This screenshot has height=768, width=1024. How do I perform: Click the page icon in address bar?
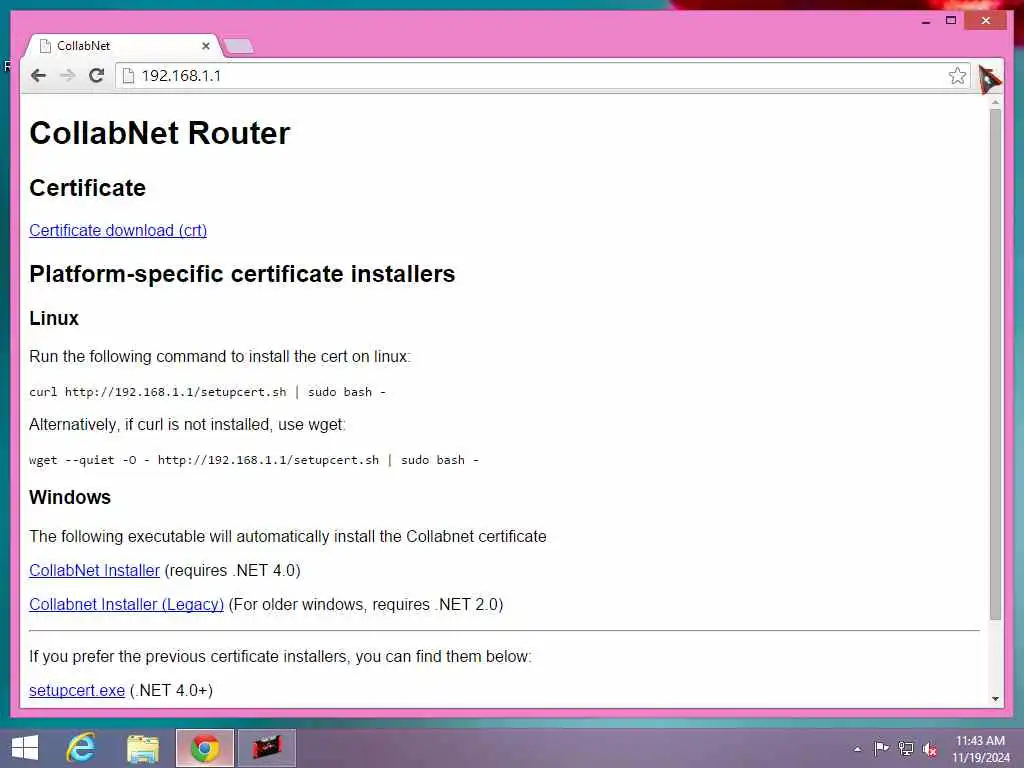coord(129,76)
